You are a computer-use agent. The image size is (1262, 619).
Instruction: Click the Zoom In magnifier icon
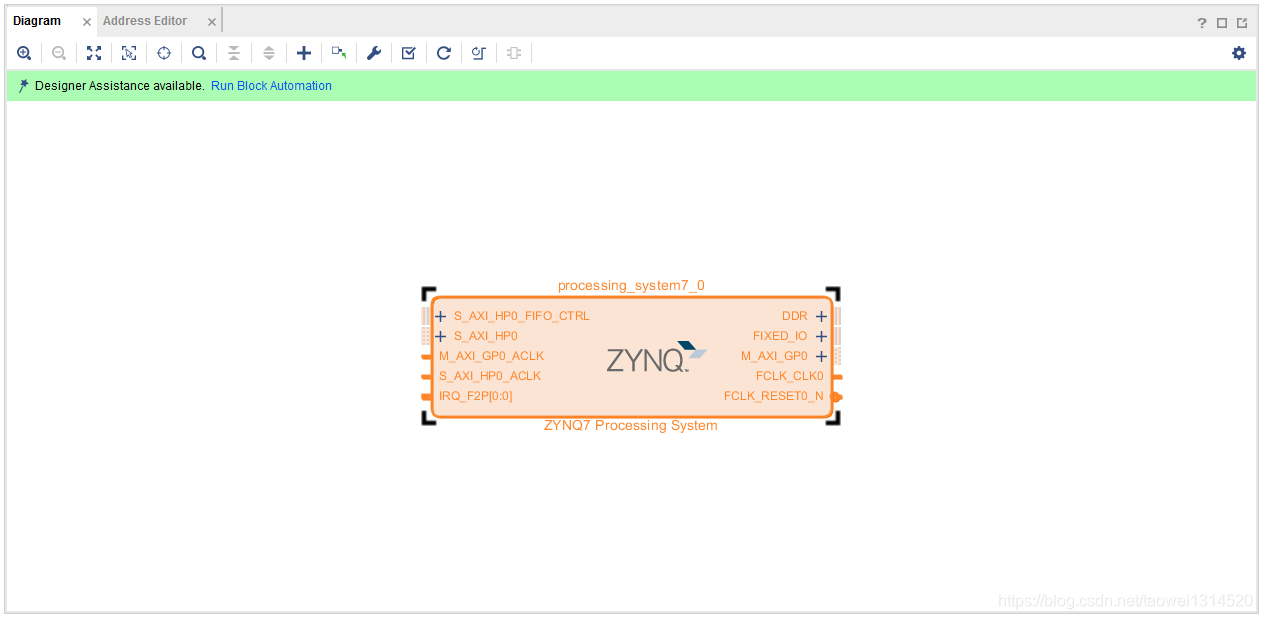(24, 53)
